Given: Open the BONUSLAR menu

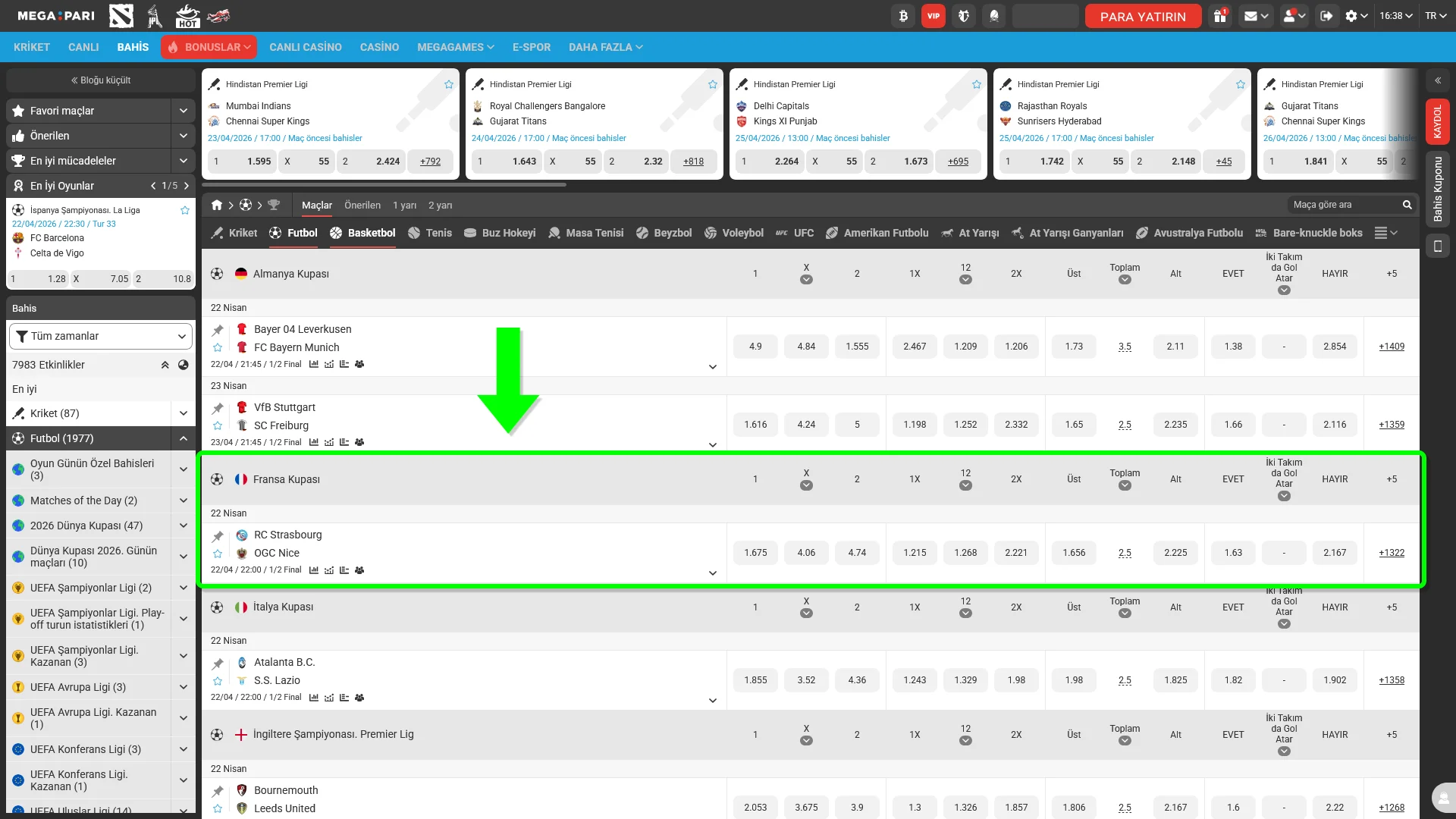Looking at the screenshot, I should [x=209, y=47].
